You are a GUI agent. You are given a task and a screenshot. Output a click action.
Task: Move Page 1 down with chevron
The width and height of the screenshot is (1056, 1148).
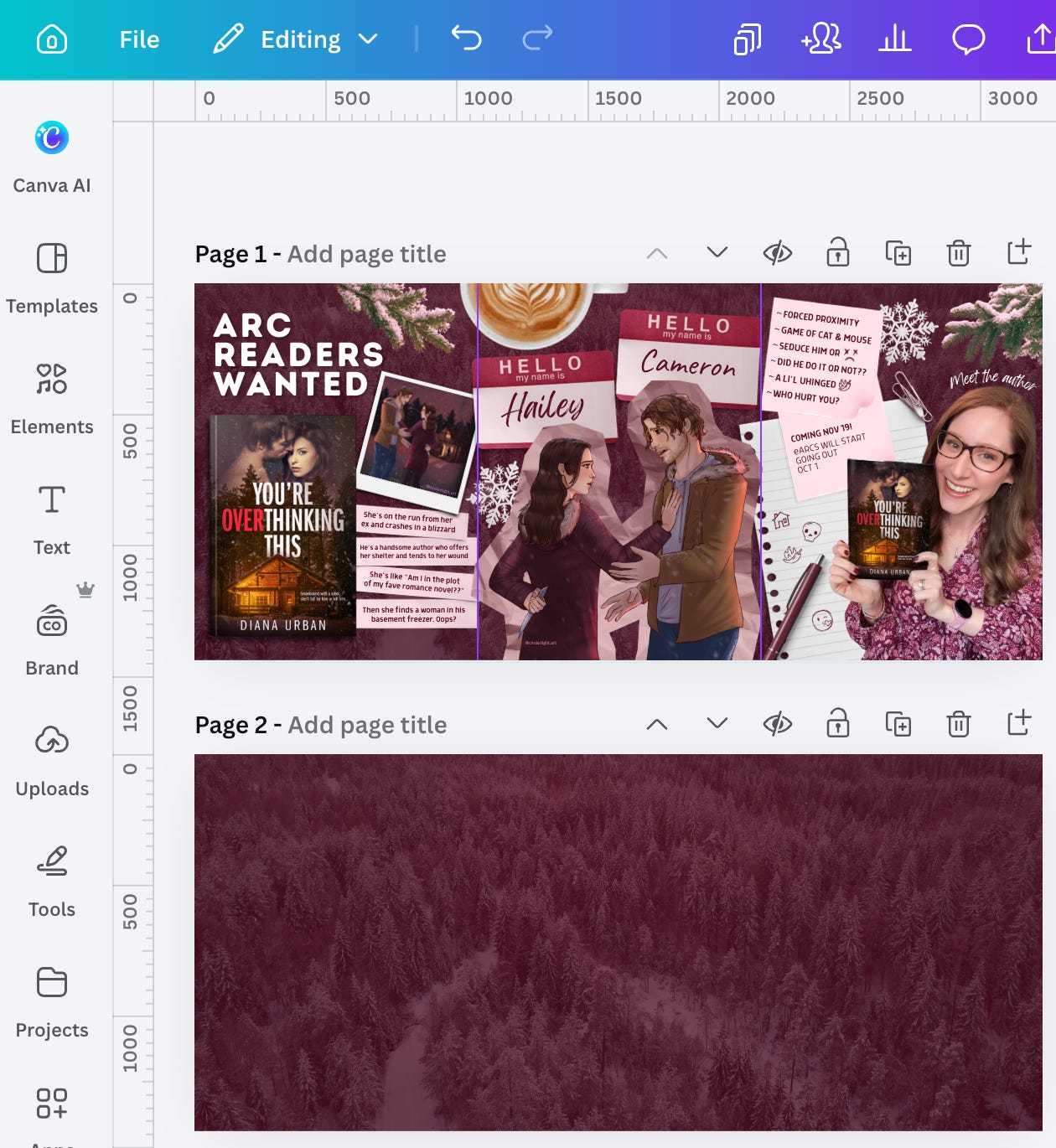point(717,252)
